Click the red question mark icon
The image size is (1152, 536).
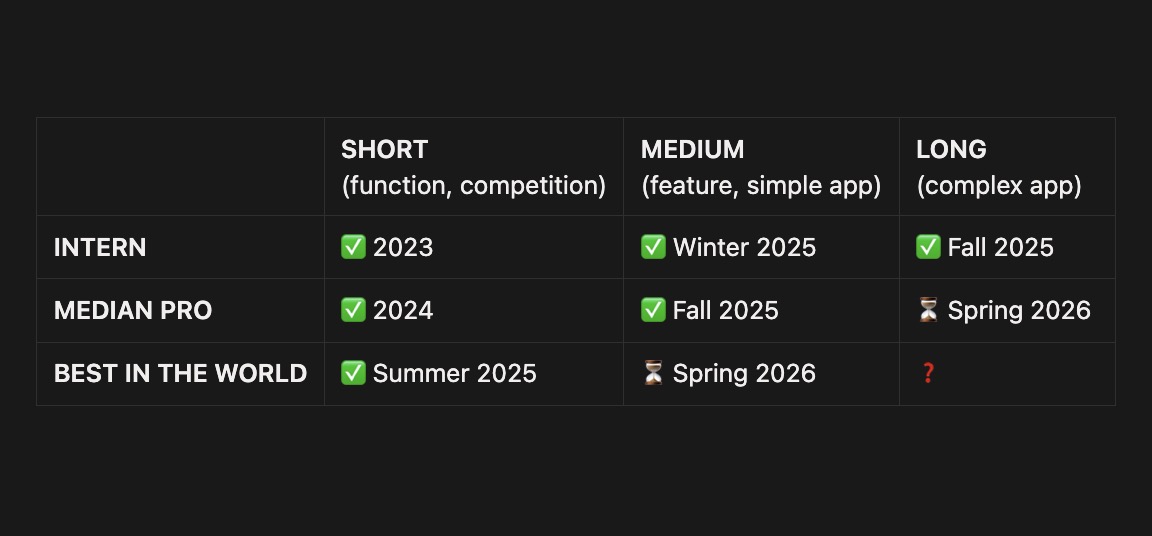tap(928, 374)
